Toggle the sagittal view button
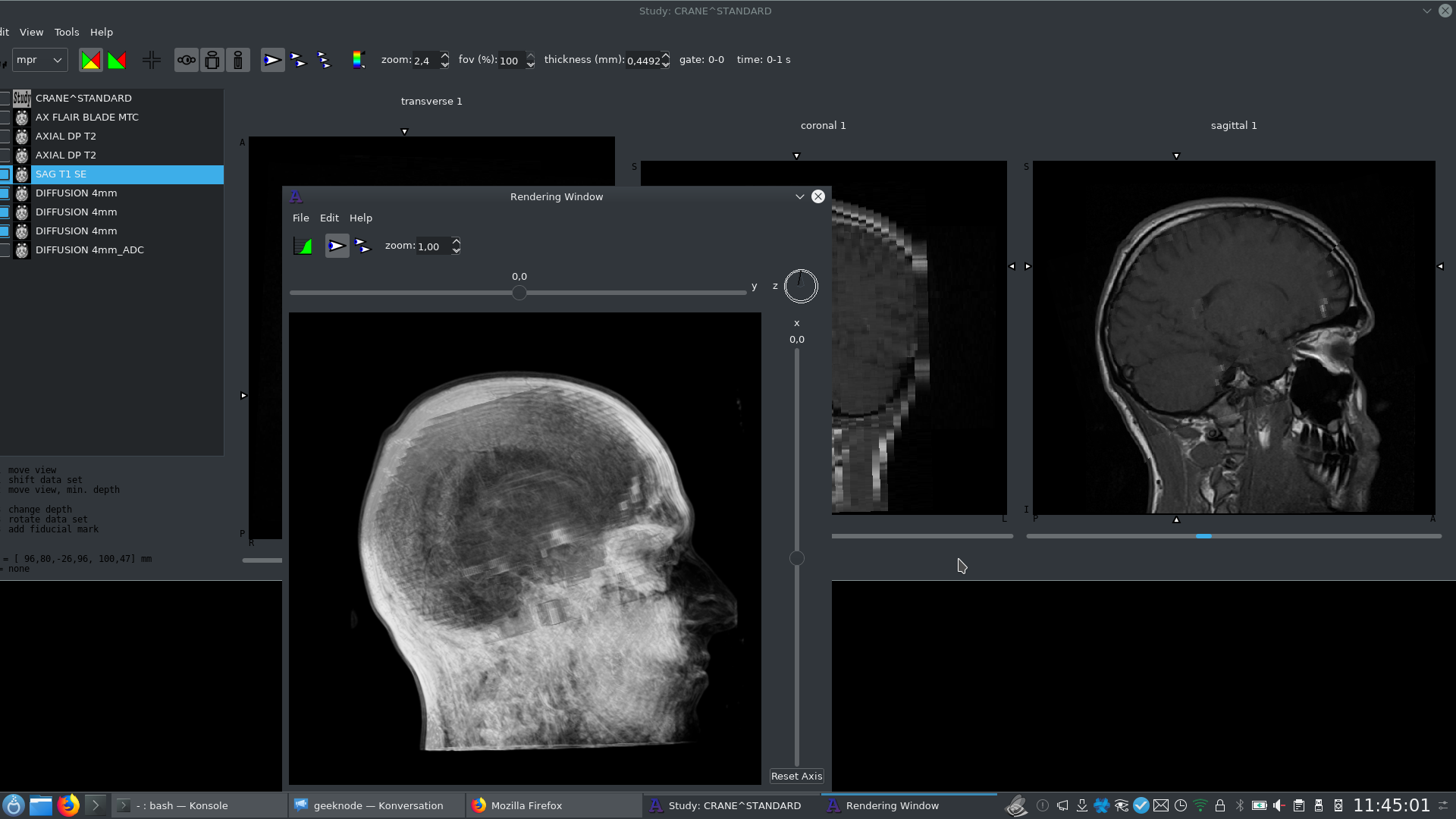This screenshot has width=1456, height=819. (x=238, y=60)
